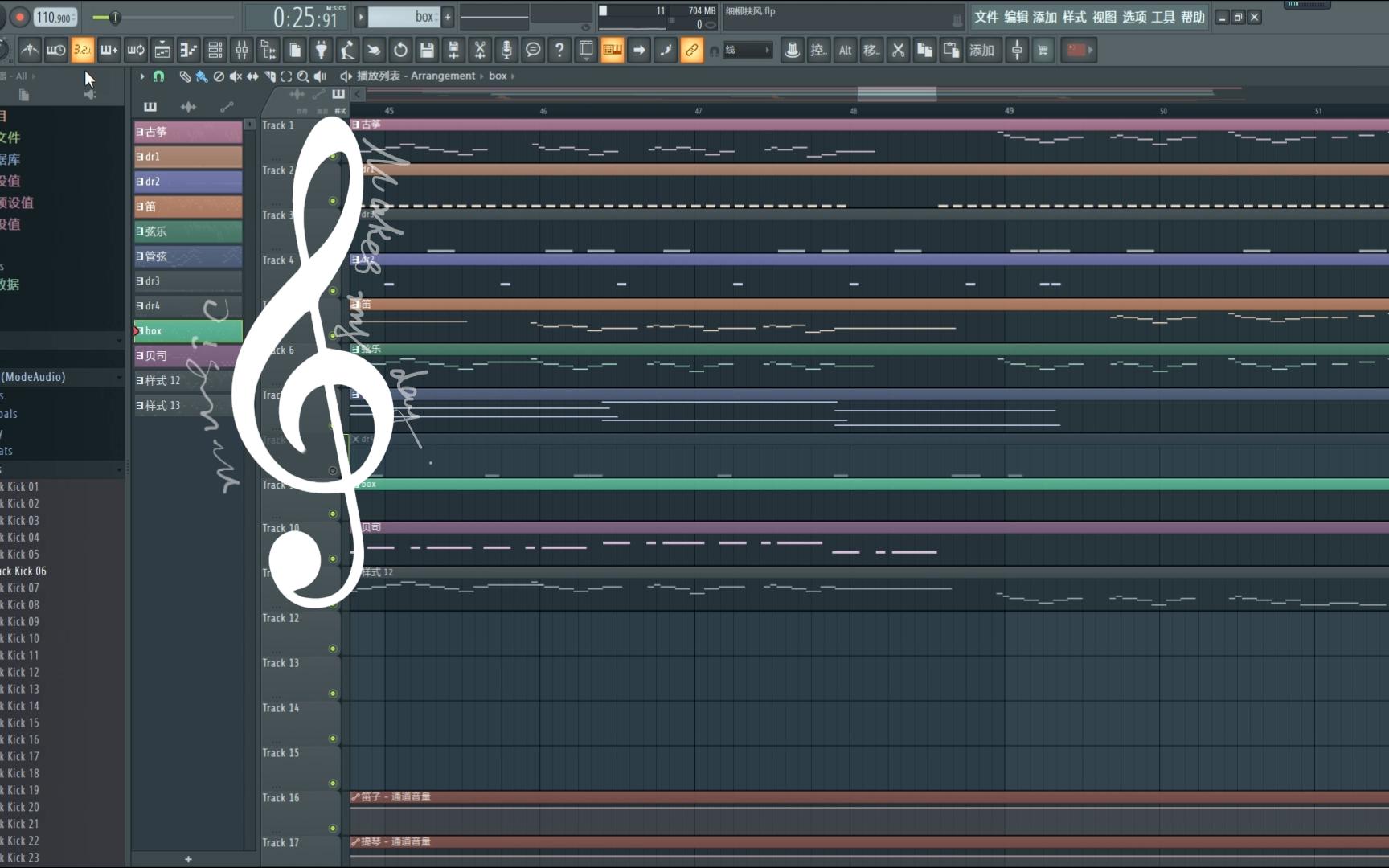This screenshot has height=868, width=1389.
Task: Open project files icon in toolbar
Action: pos(295,51)
